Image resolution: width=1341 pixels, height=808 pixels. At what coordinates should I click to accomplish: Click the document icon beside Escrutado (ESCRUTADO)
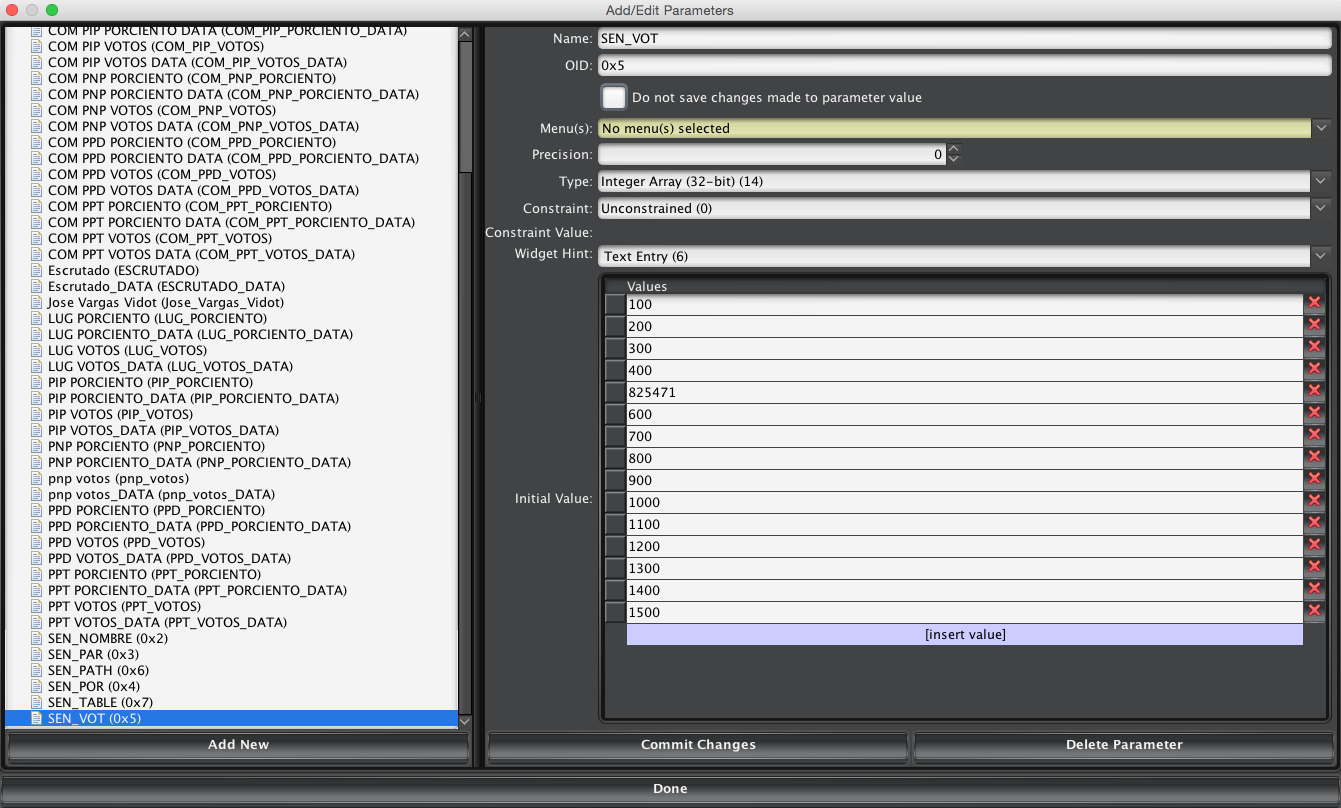(x=37, y=270)
